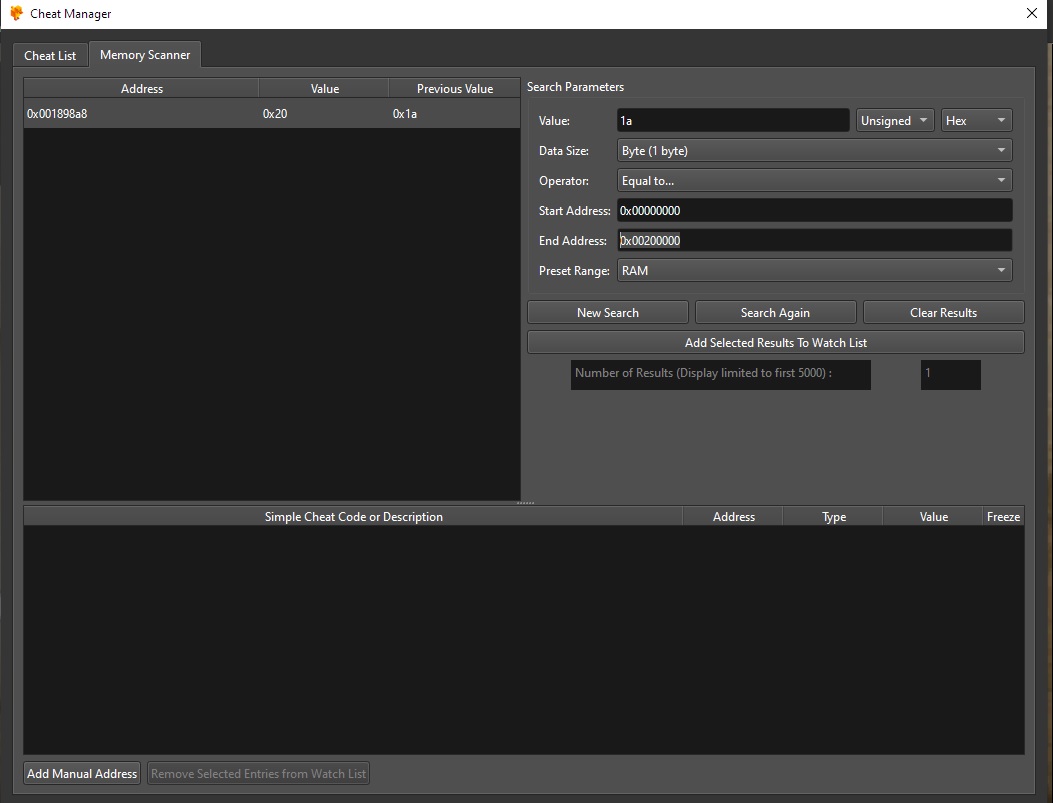Focus the End Address field
The image size is (1053, 803).
(814, 241)
